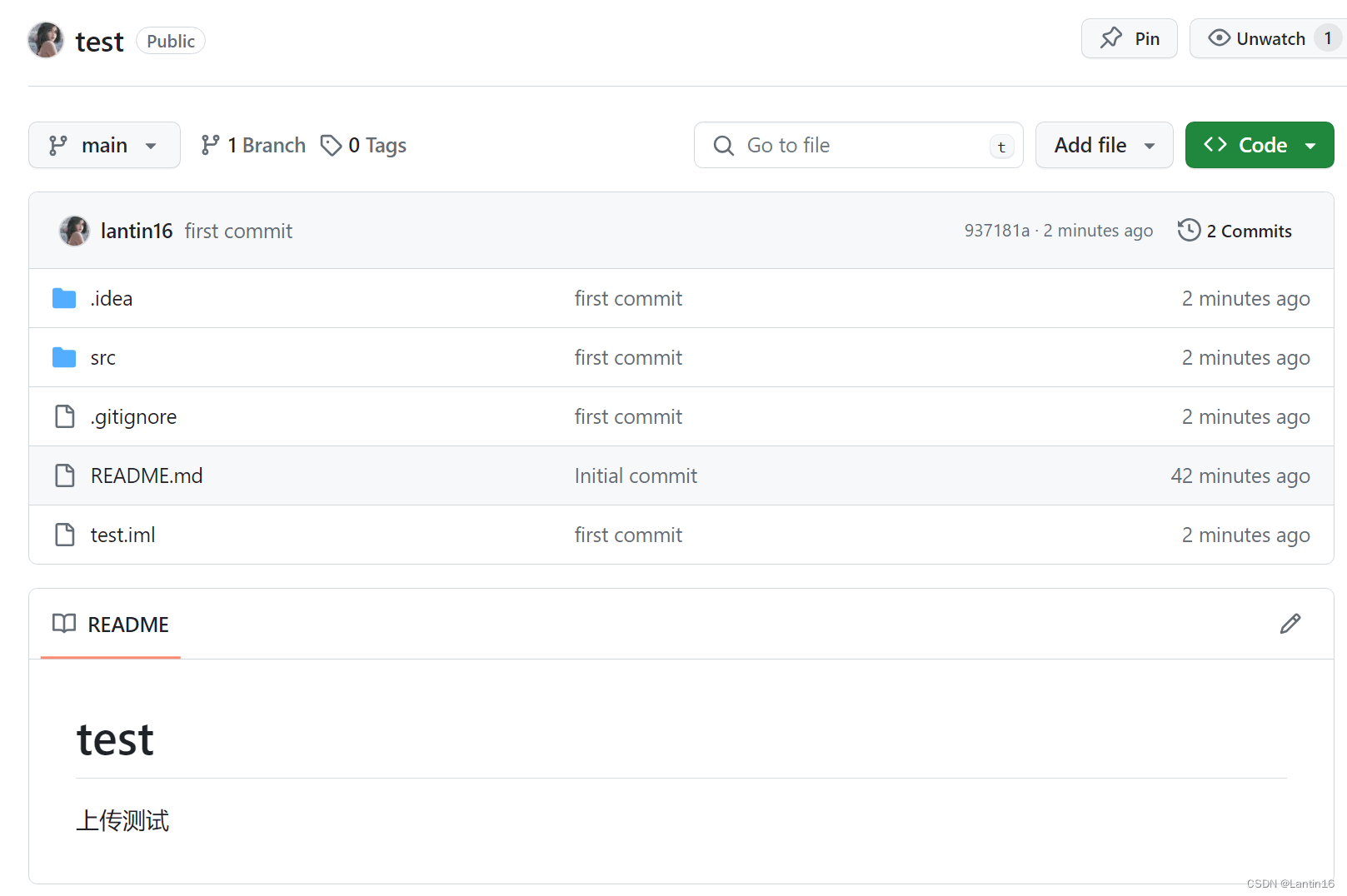Open first commit message in .idea row
The image size is (1347, 896).
(x=628, y=298)
